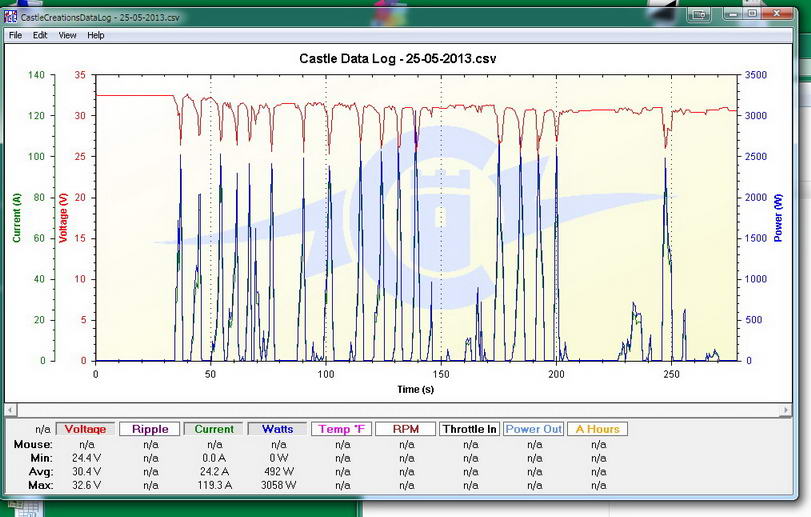Click the max current value '119.3 A'

click(215, 485)
